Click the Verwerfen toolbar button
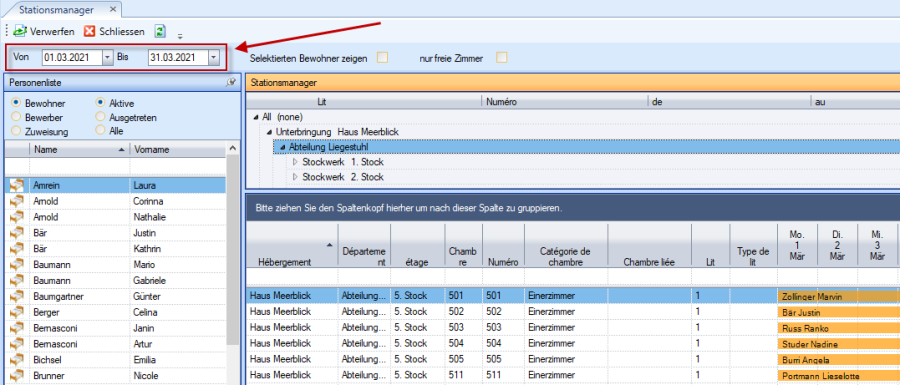Viewport: 900px width, 385px height. (44, 31)
